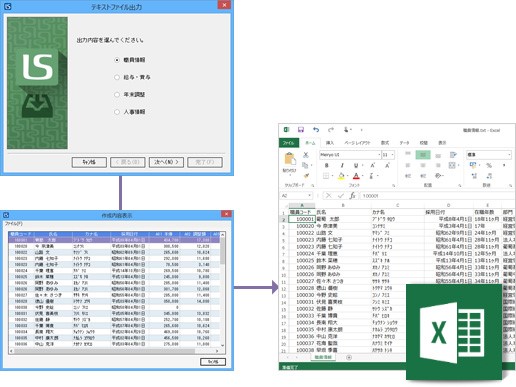Toggle Bold formatting in Excel ribbon
This screenshot has height=387, width=516.
(326, 165)
